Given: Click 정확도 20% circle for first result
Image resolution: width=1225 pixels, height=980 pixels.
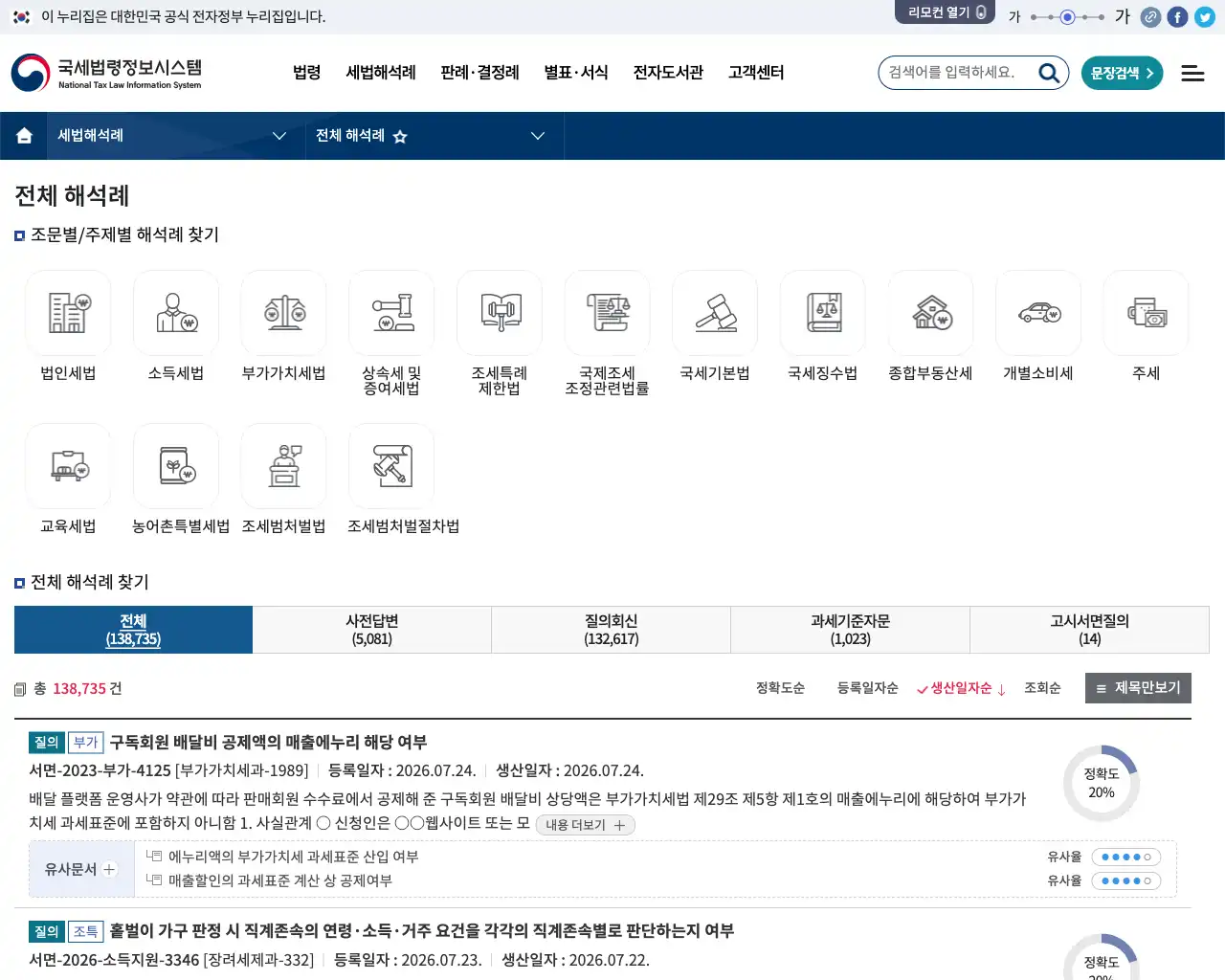Looking at the screenshot, I should tap(1102, 783).
